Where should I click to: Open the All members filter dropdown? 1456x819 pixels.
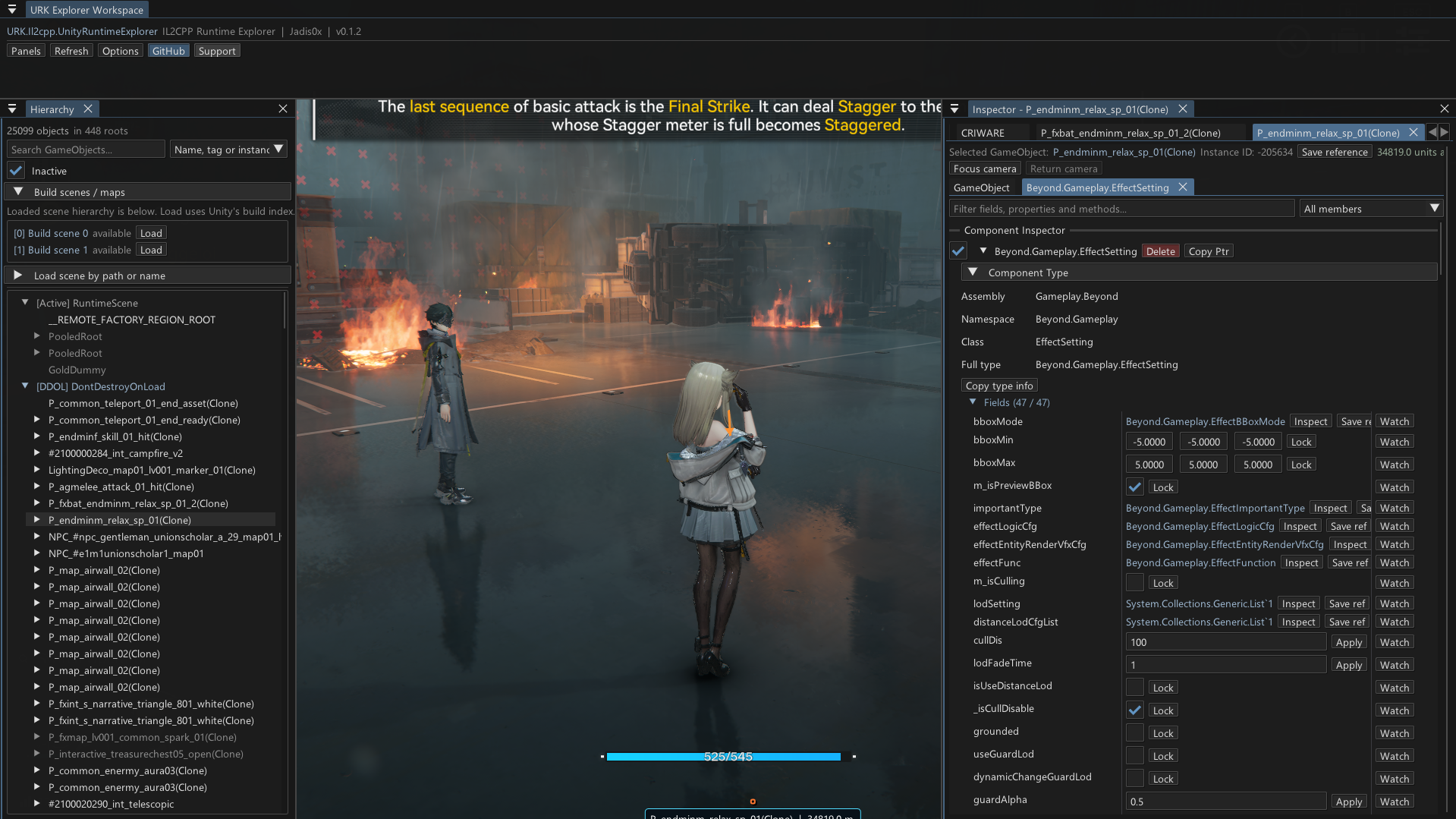(x=1370, y=208)
